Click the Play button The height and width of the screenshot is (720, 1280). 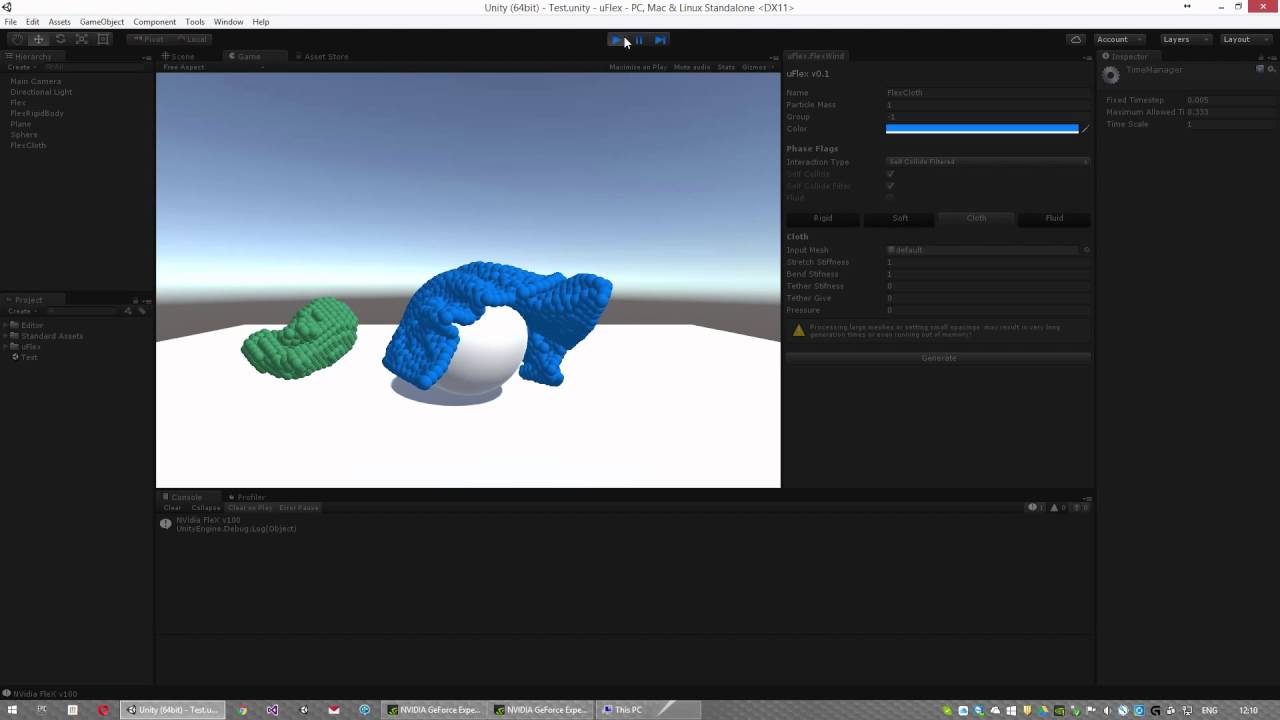tap(617, 40)
